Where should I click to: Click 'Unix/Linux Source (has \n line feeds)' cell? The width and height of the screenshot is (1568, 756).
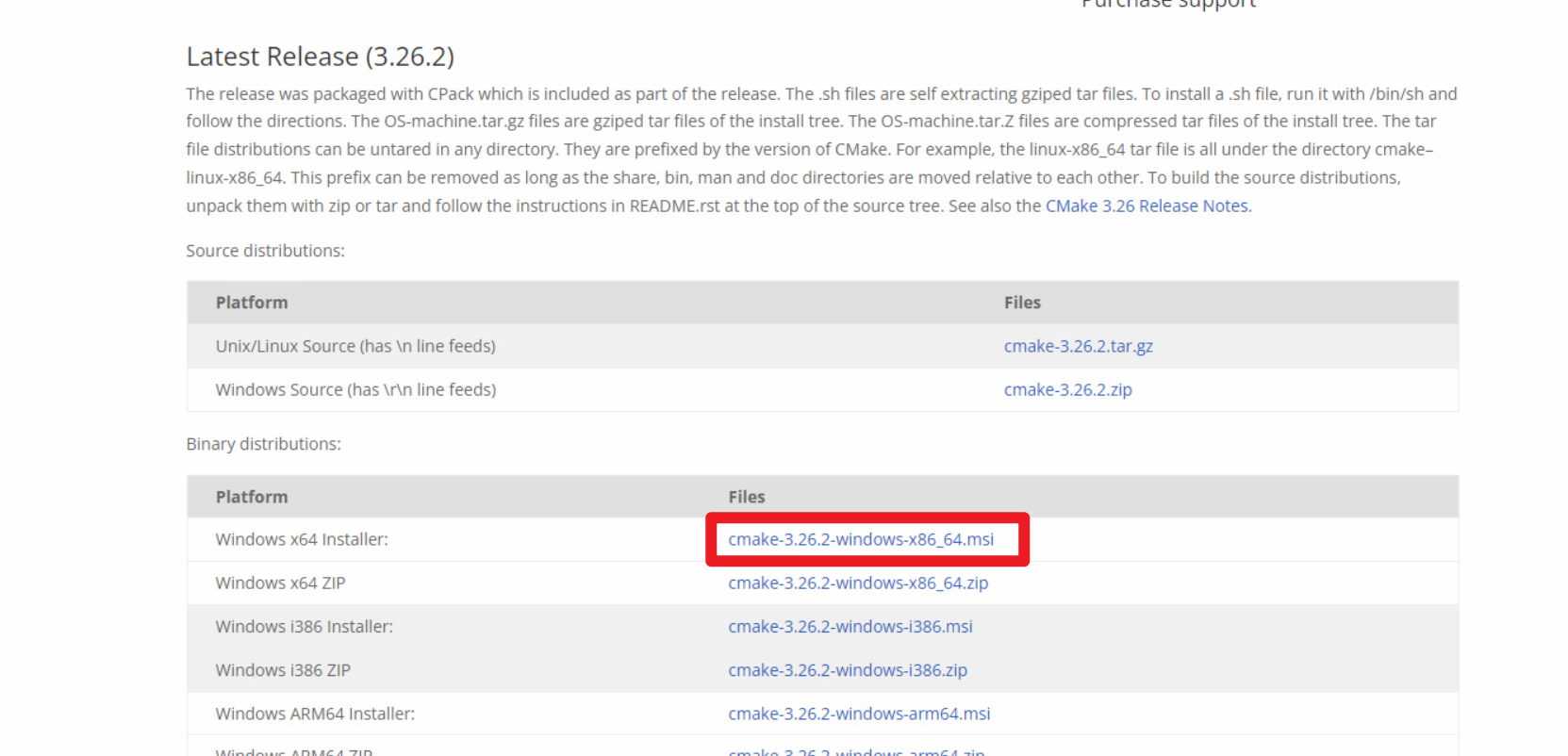click(355, 346)
